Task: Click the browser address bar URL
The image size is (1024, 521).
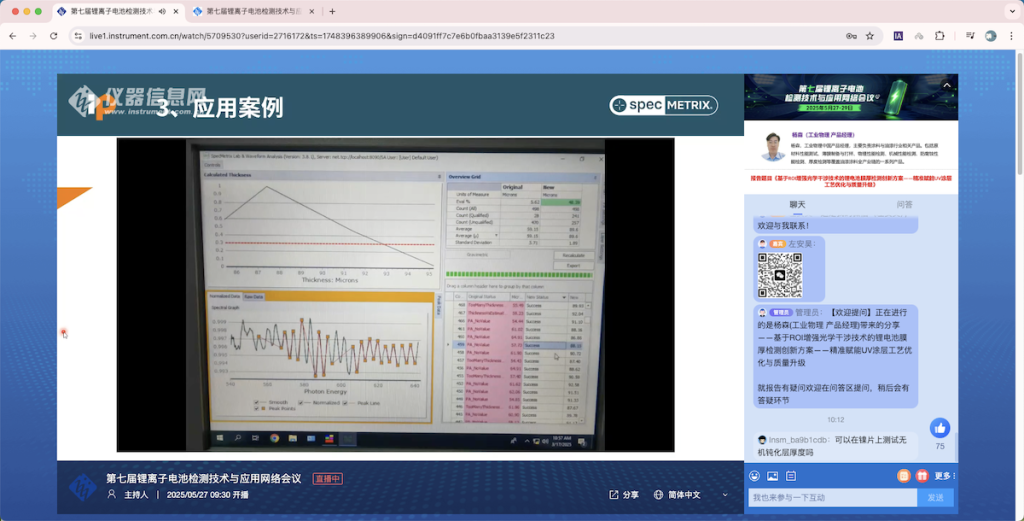Action: click(322, 36)
